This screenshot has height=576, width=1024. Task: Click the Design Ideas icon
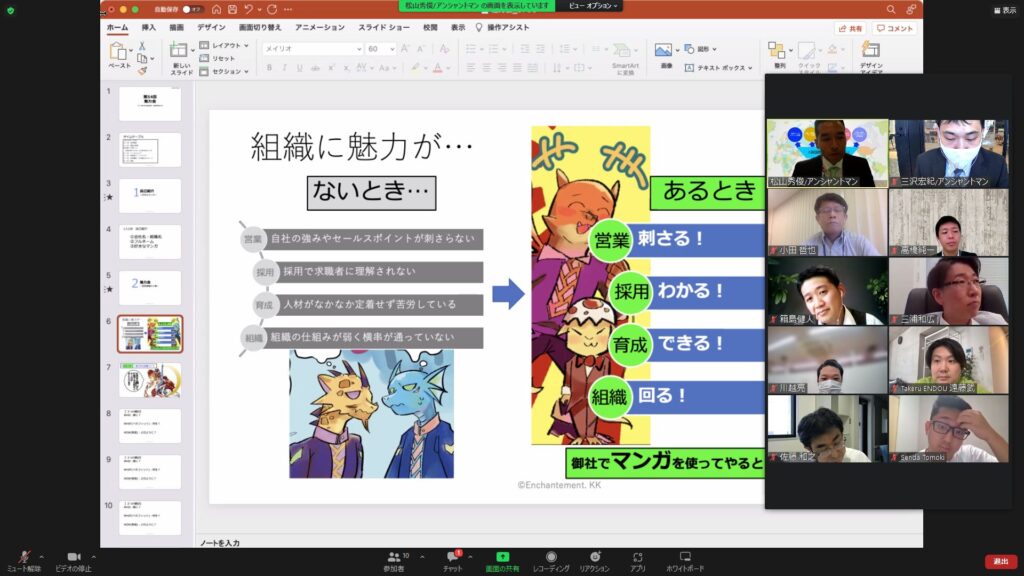tap(871, 50)
